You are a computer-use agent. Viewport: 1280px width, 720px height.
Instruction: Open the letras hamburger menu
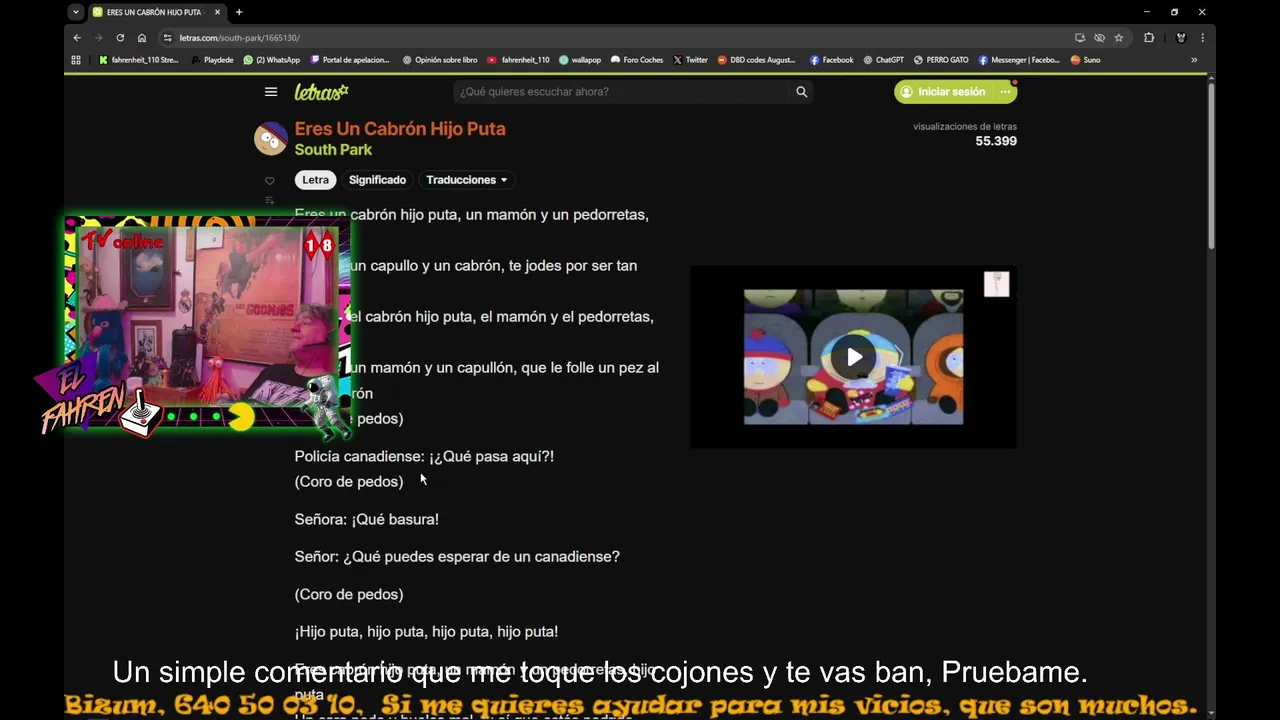[270, 92]
